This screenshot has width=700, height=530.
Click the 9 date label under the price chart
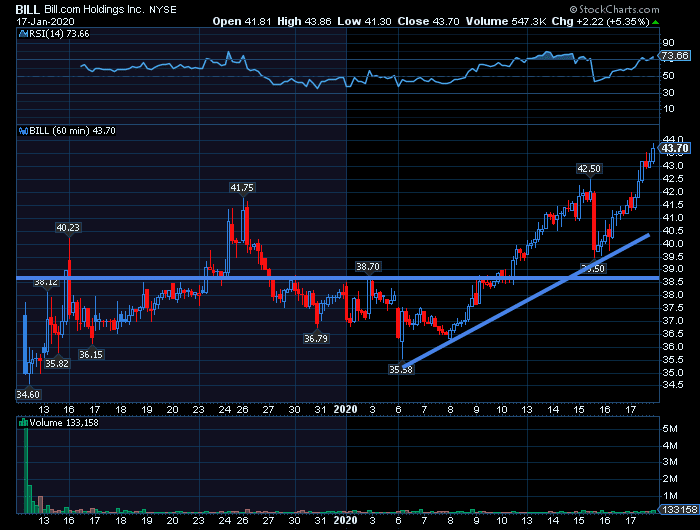click(x=476, y=409)
